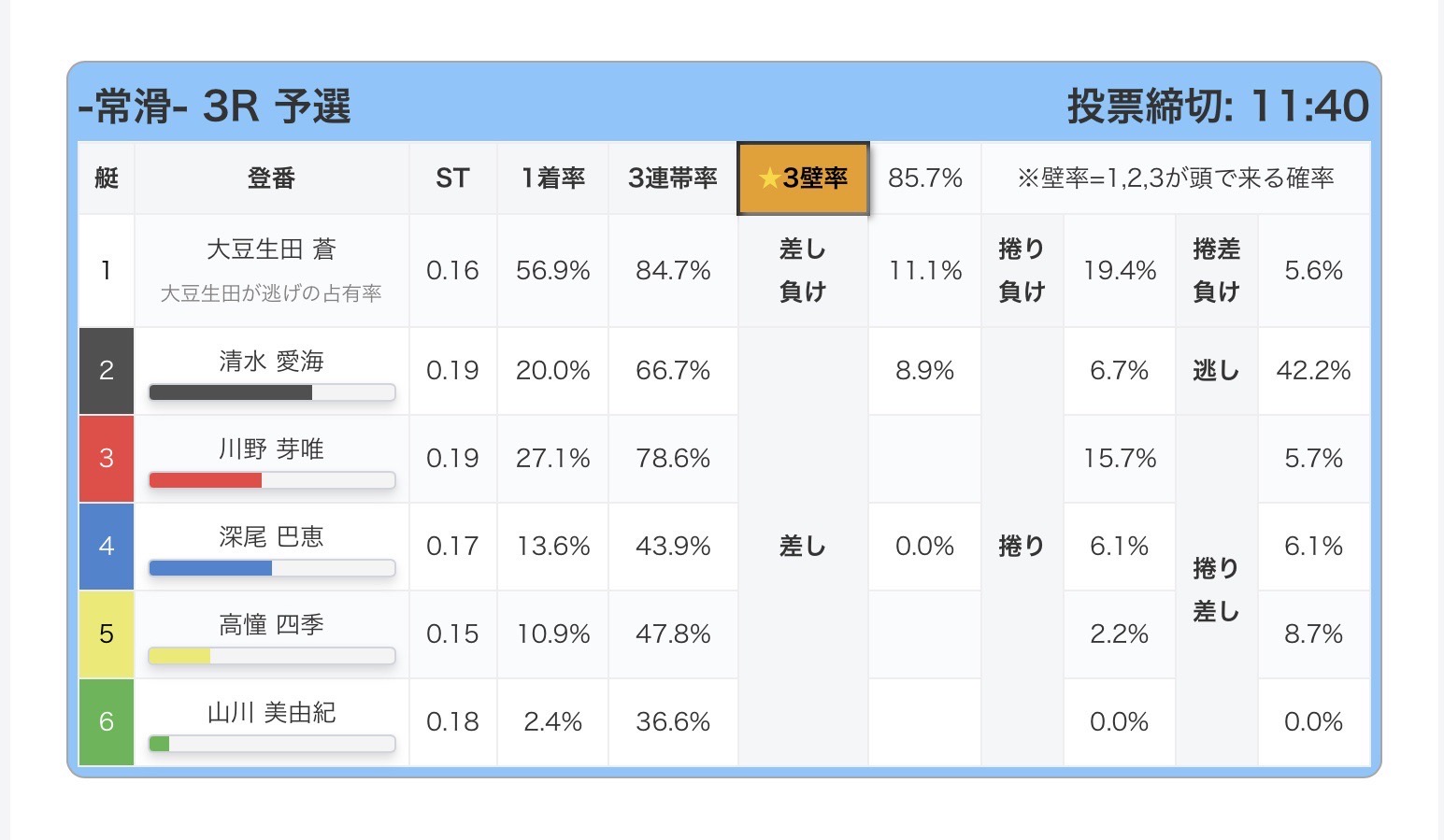Click 深尾 巴恵 blue occupancy bar
Screen dimensions: 1444x840
tap(272, 568)
